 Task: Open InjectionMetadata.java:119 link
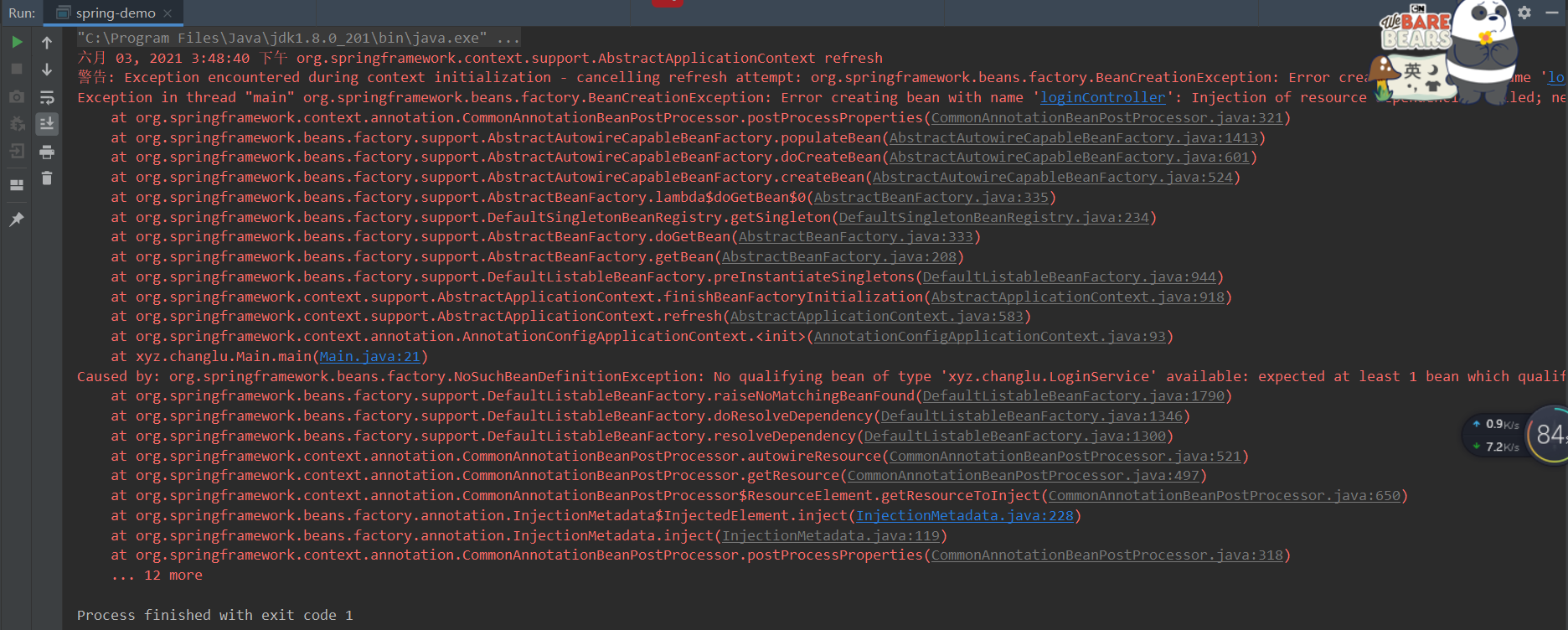pos(830,535)
